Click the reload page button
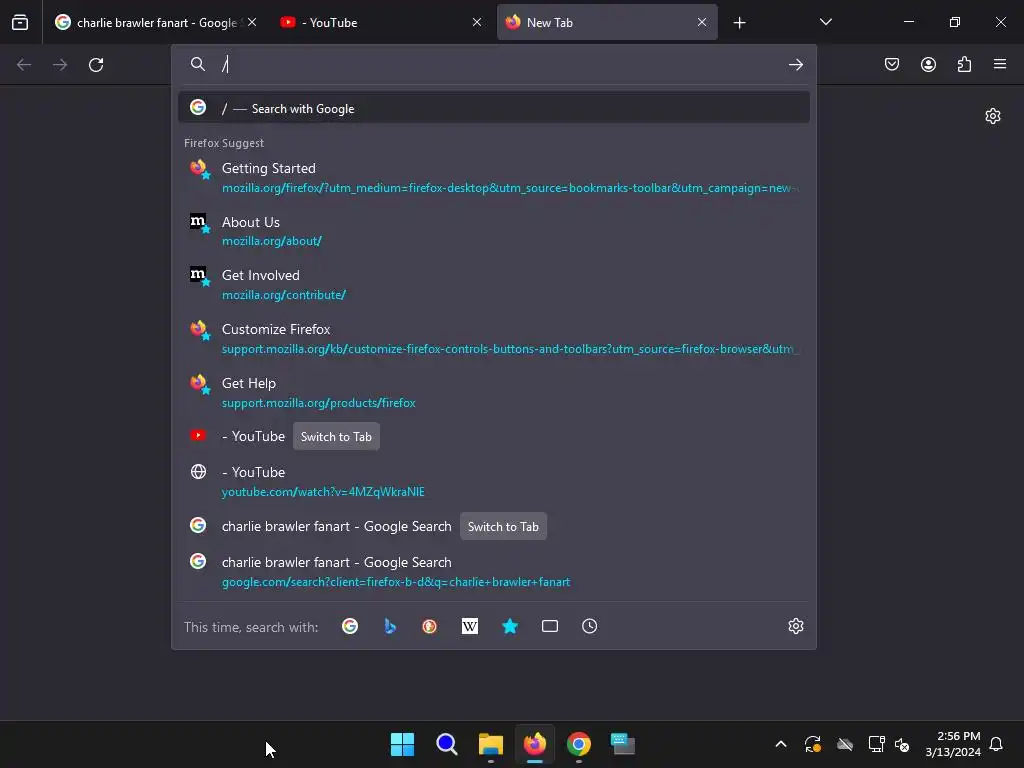The height and width of the screenshot is (768, 1024). click(96, 65)
